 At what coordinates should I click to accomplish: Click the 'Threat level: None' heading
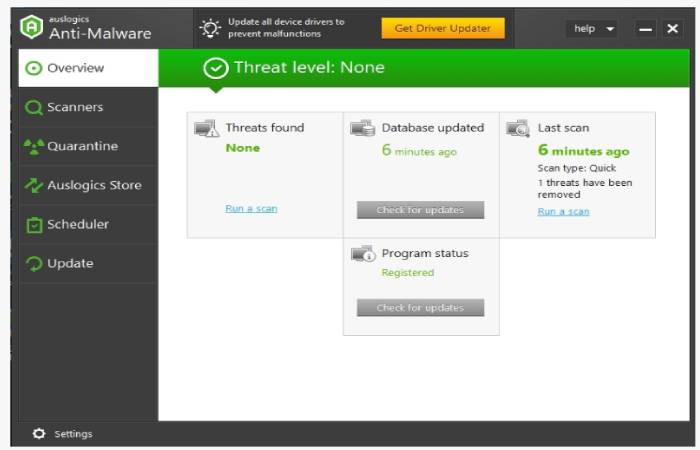tap(309, 67)
